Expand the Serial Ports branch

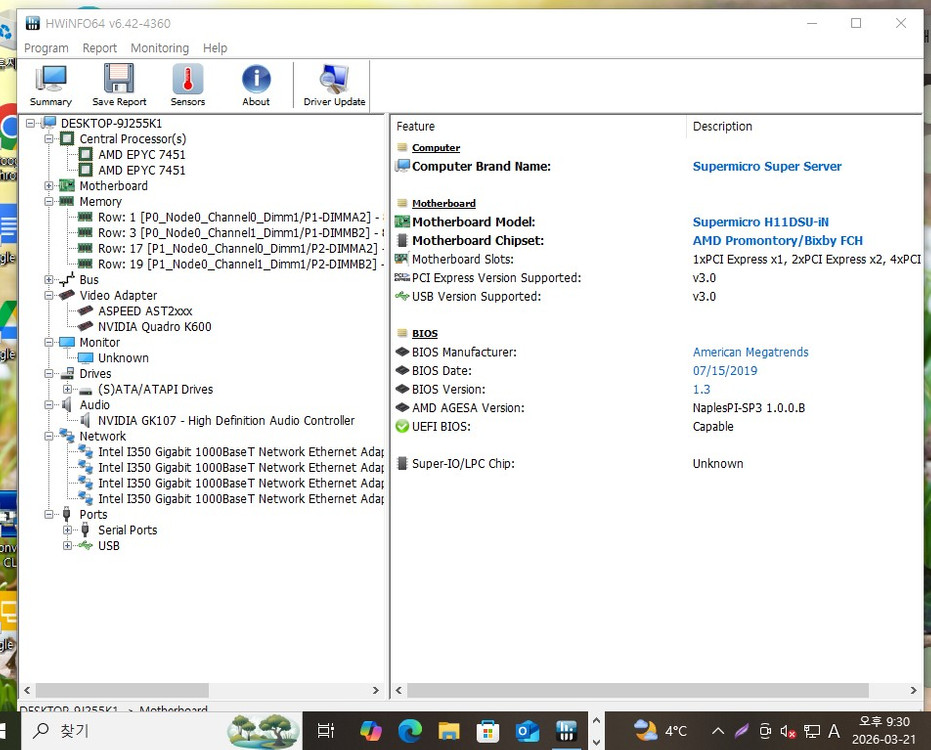68,530
